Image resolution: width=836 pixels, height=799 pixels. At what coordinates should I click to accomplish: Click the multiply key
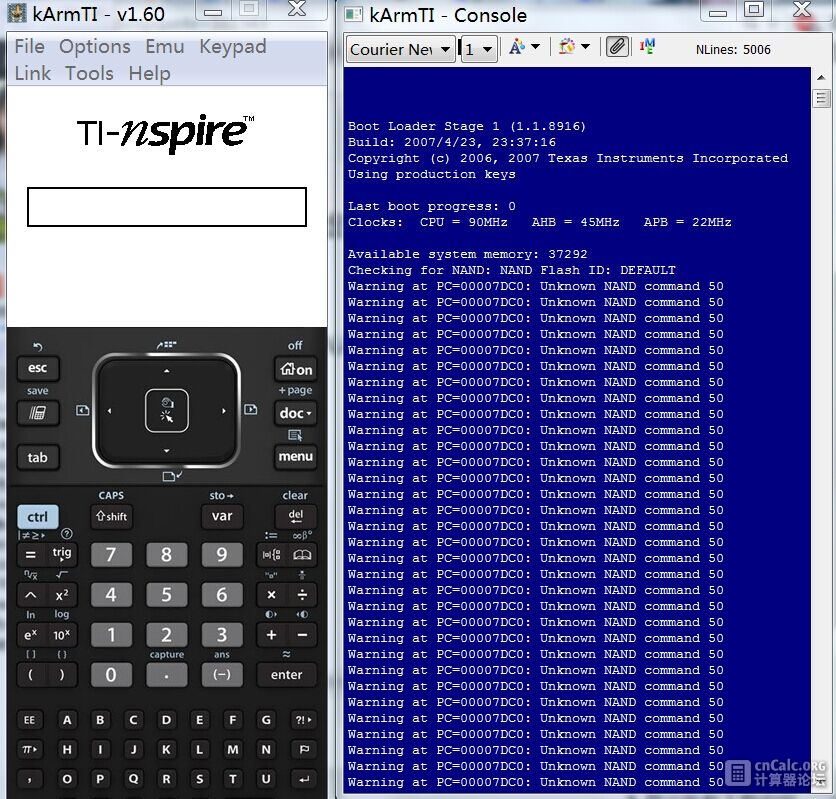(x=271, y=595)
